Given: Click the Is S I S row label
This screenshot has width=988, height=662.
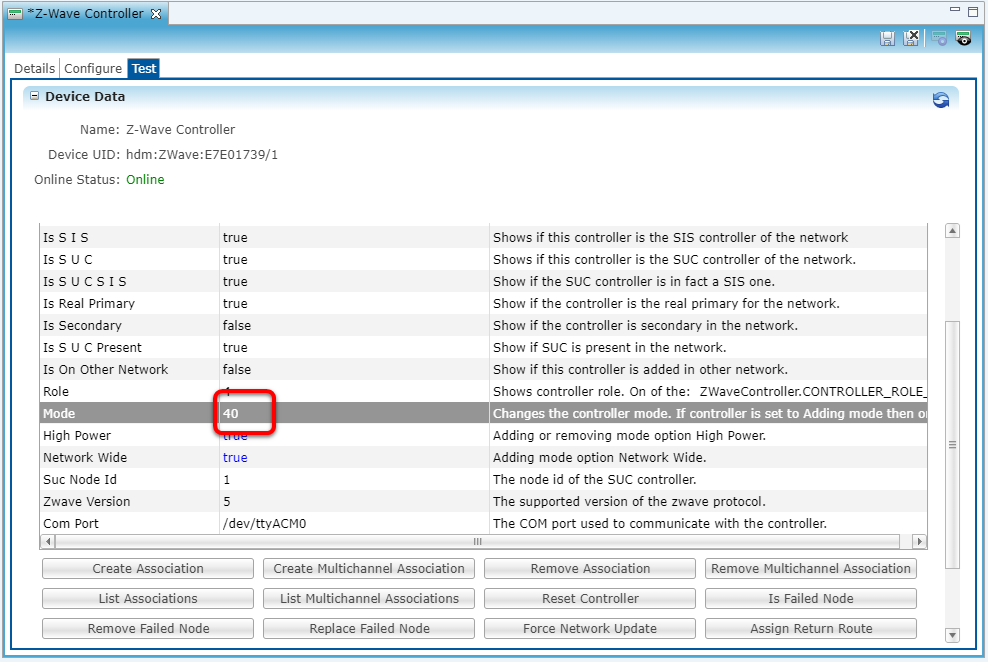Looking at the screenshot, I should [x=66, y=237].
